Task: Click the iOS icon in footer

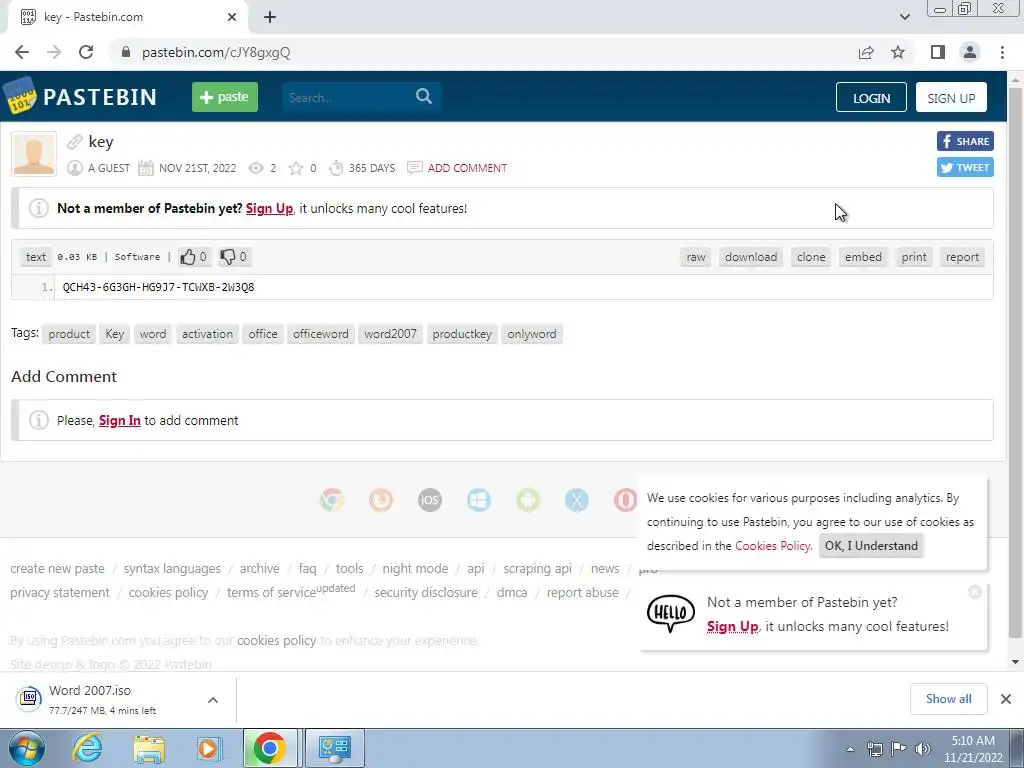Action: pyautogui.click(x=430, y=500)
